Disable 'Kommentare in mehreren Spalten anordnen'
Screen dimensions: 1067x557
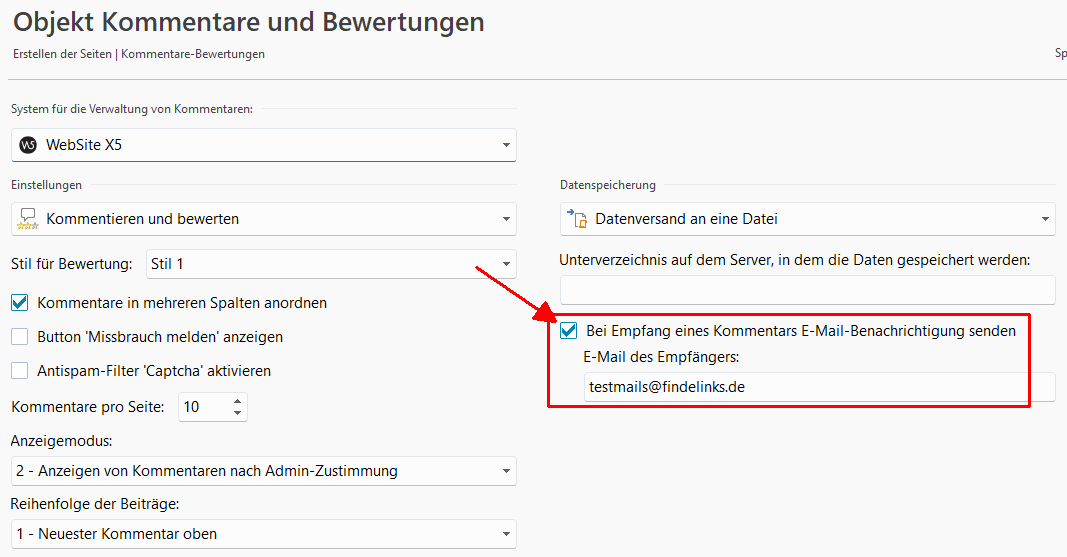pos(20,302)
